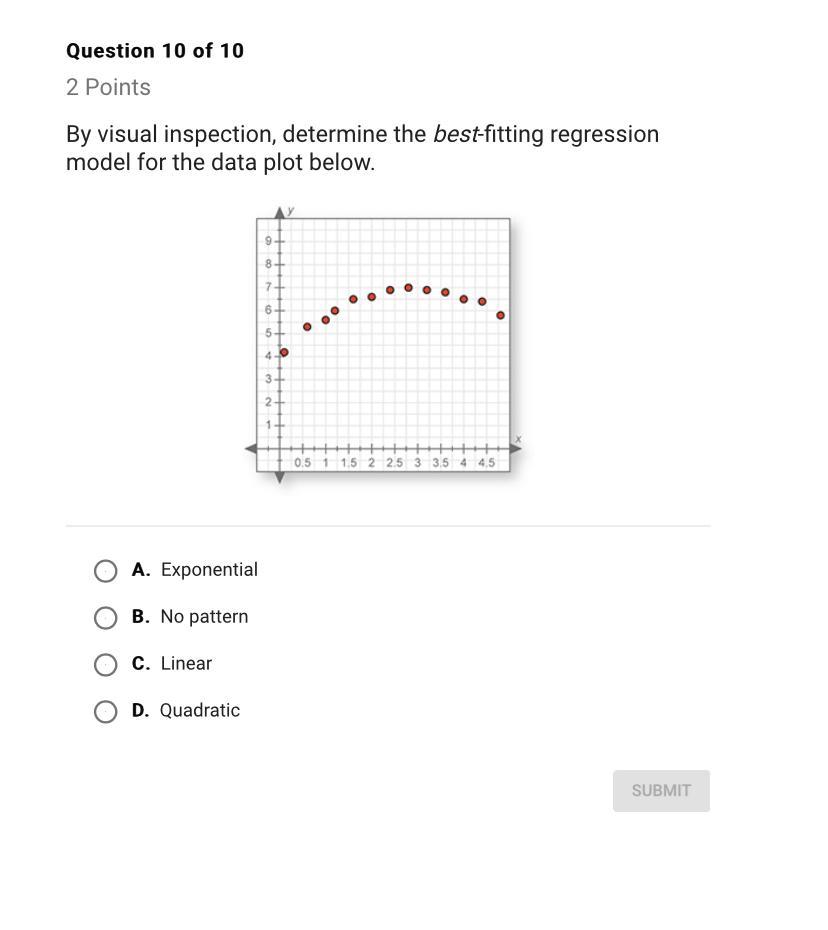
Task: Click the left arrowhead of the x-axis
Action: tap(251, 449)
